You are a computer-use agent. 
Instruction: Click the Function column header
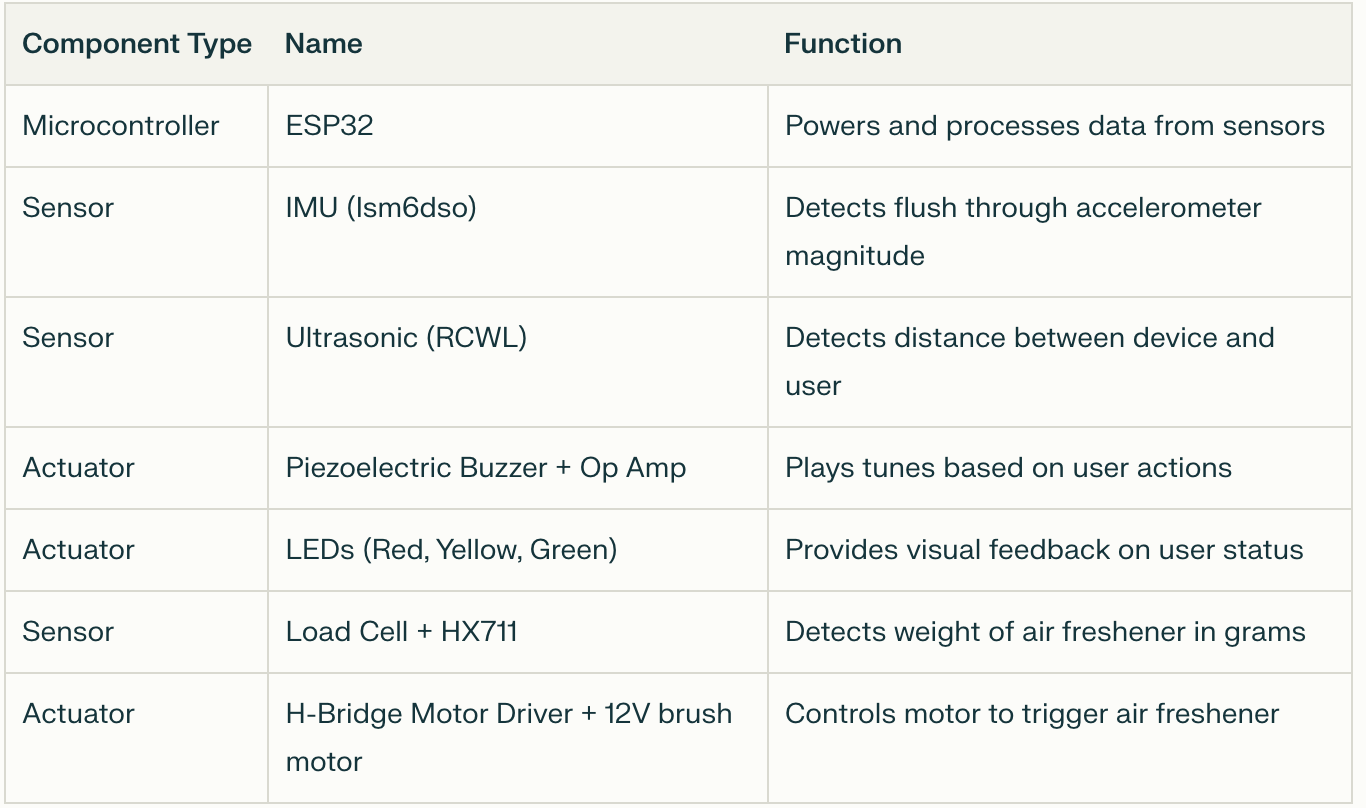pyautogui.click(x=843, y=44)
